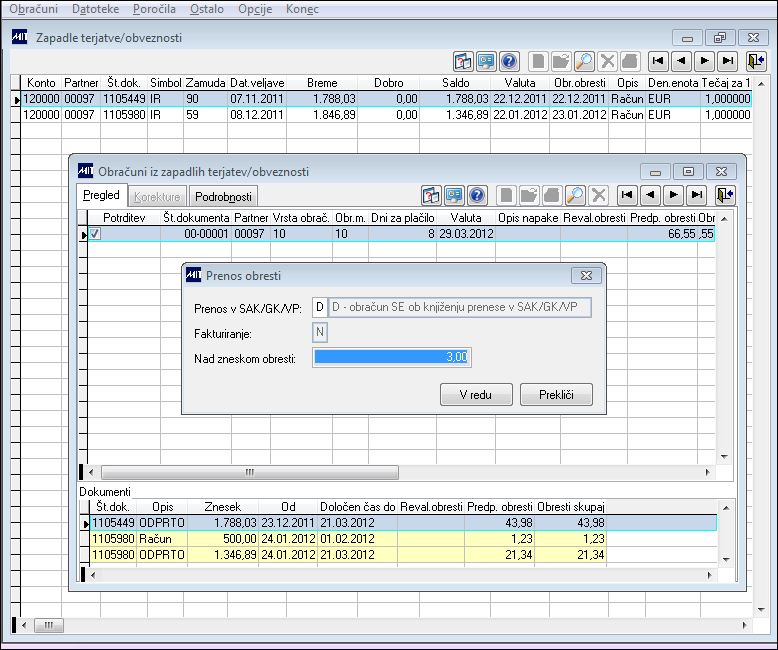
Task: Click previous record arrow in outer toolbar
Action: (681, 61)
